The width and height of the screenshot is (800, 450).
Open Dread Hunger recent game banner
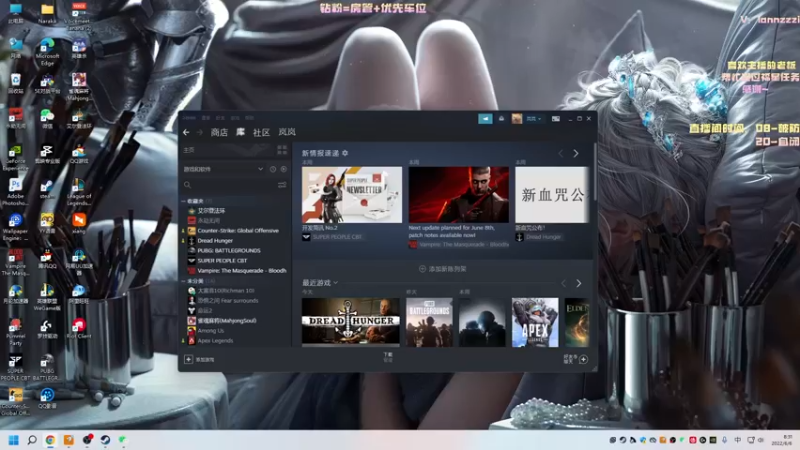pyautogui.click(x=351, y=321)
